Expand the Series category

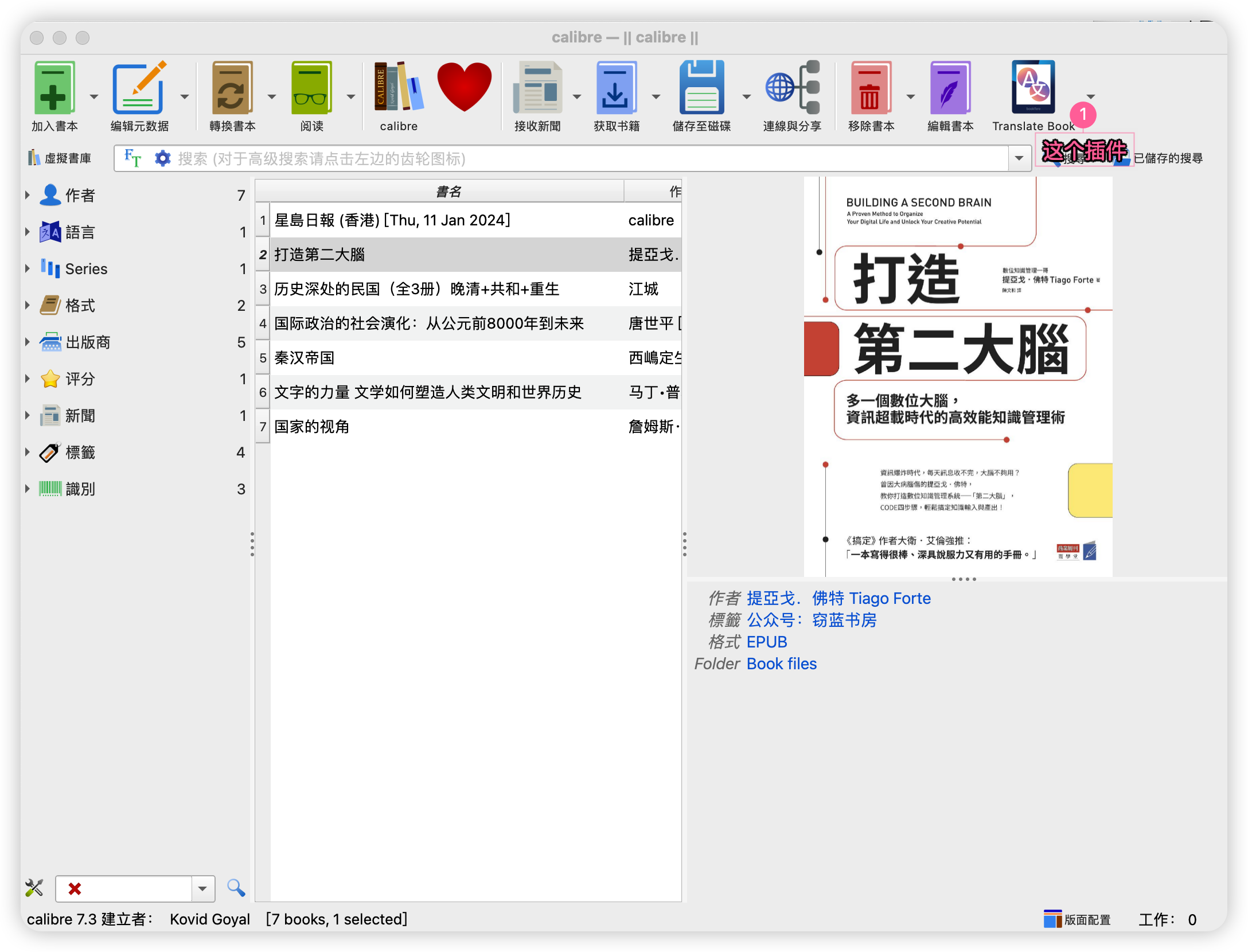click(28, 268)
